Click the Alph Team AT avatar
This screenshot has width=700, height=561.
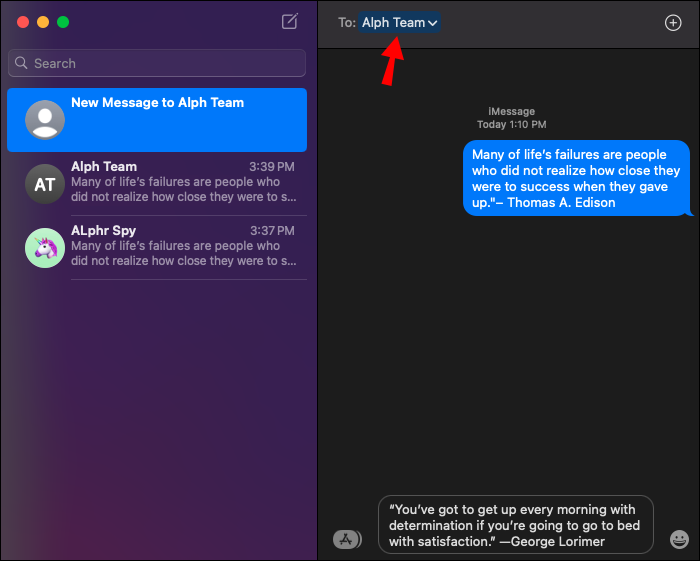tap(45, 184)
